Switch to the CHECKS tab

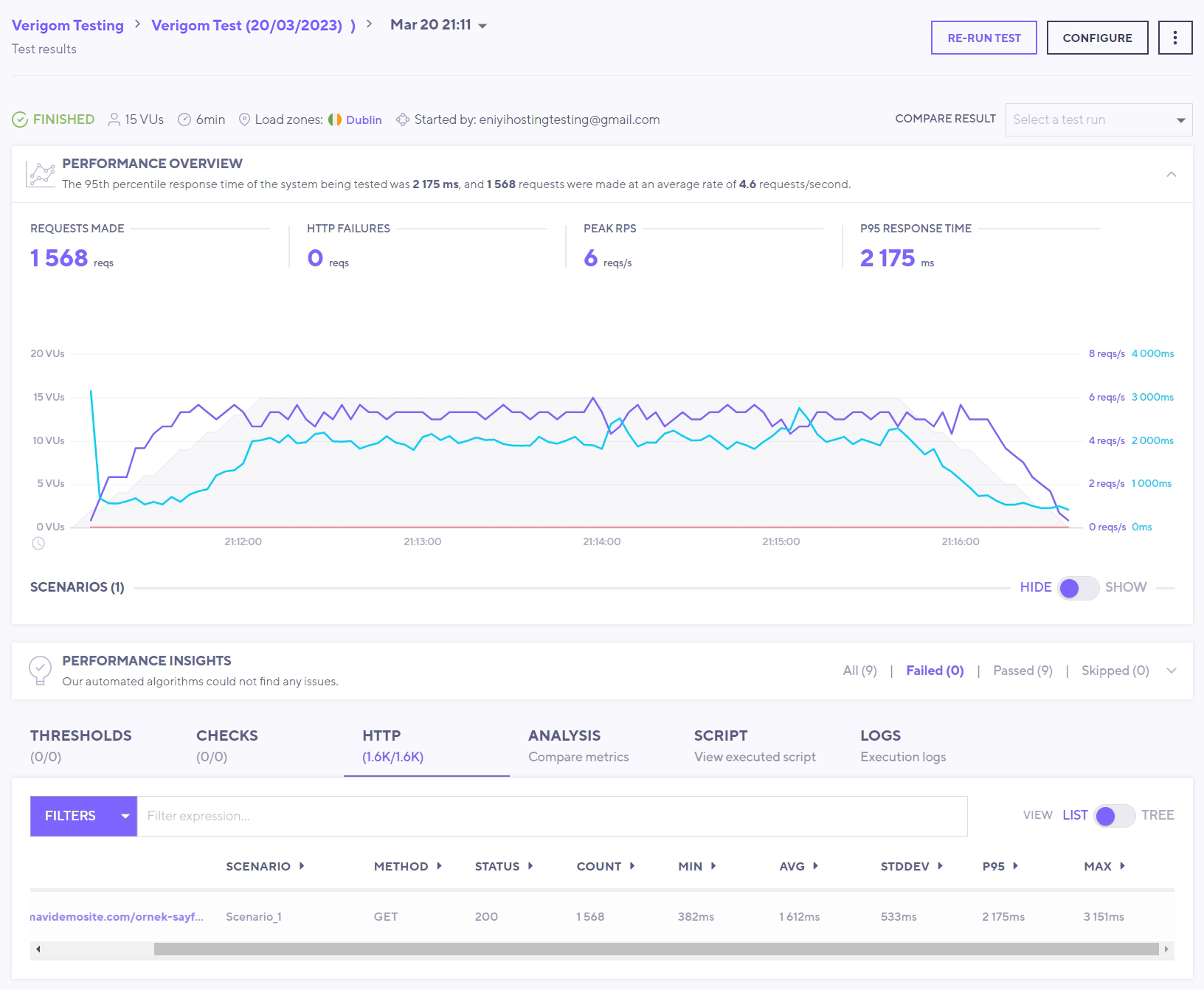[x=227, y=746]
